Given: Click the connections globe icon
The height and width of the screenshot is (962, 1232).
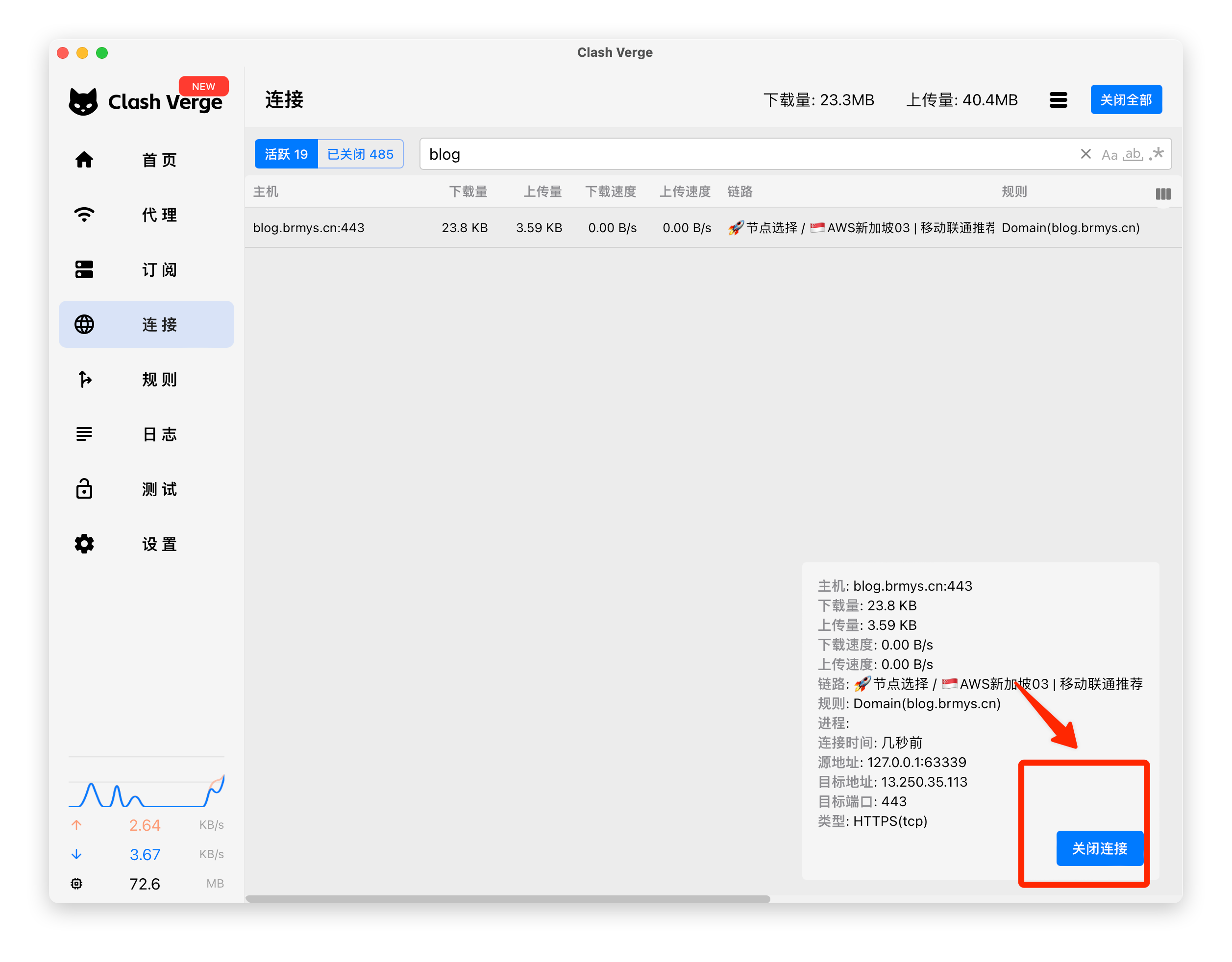Looking at the screenshot, I should pos(84,324).
